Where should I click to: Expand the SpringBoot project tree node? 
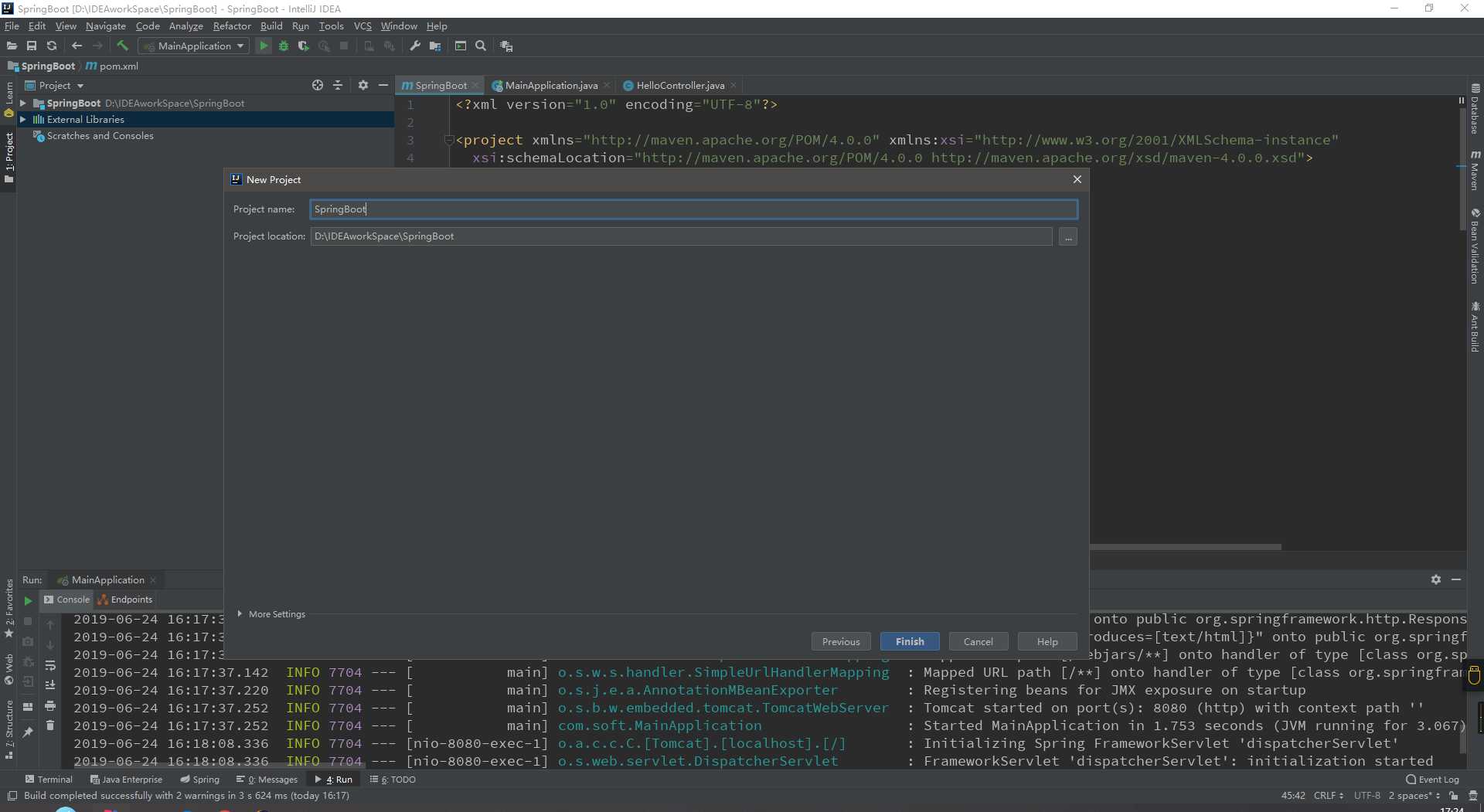pyautogui.click(x=23, y=103)
